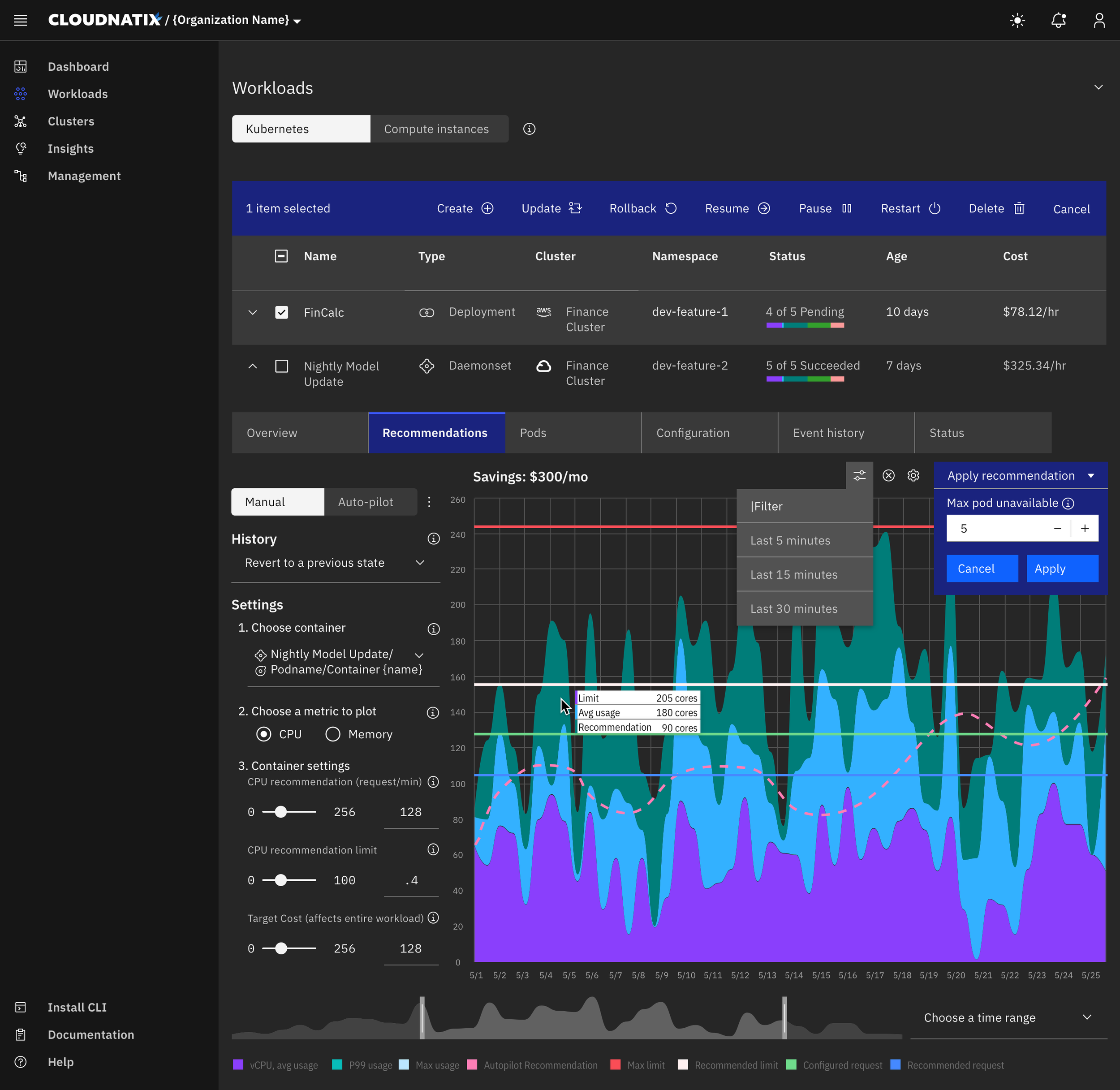The width and height of the screenshot is (1120, 1090).
Task: Check the Nightly Model Update checkbox
Action: (282, 366)
